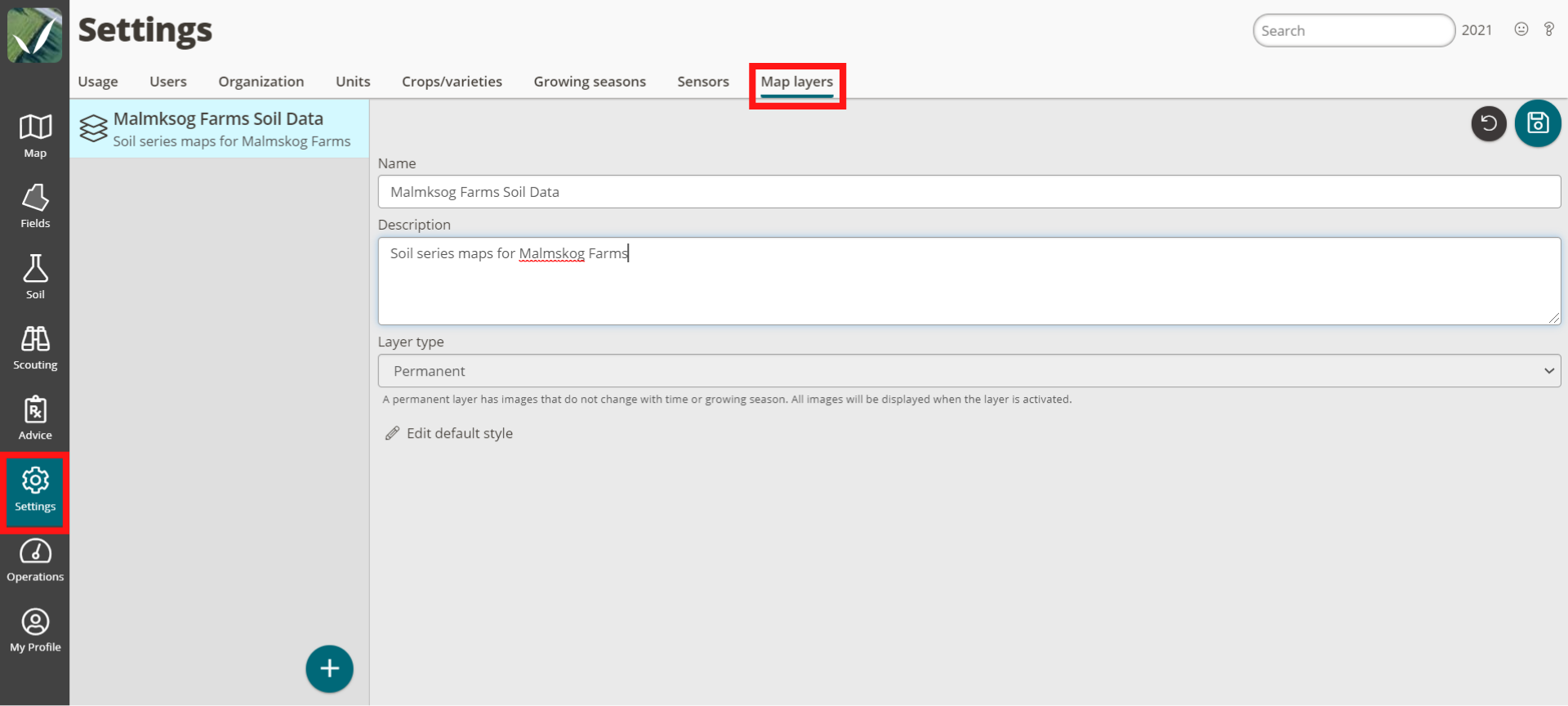Open the Soil section in sidebar
Screen dimensions: 1568x706
tap(35, 277)
